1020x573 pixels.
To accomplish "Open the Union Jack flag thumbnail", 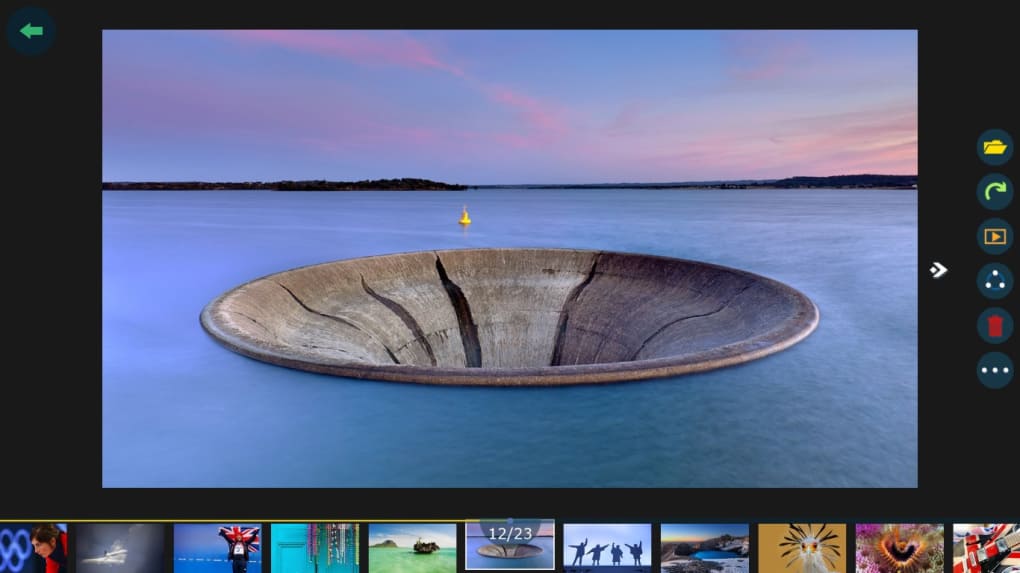I will pos(217,548).
